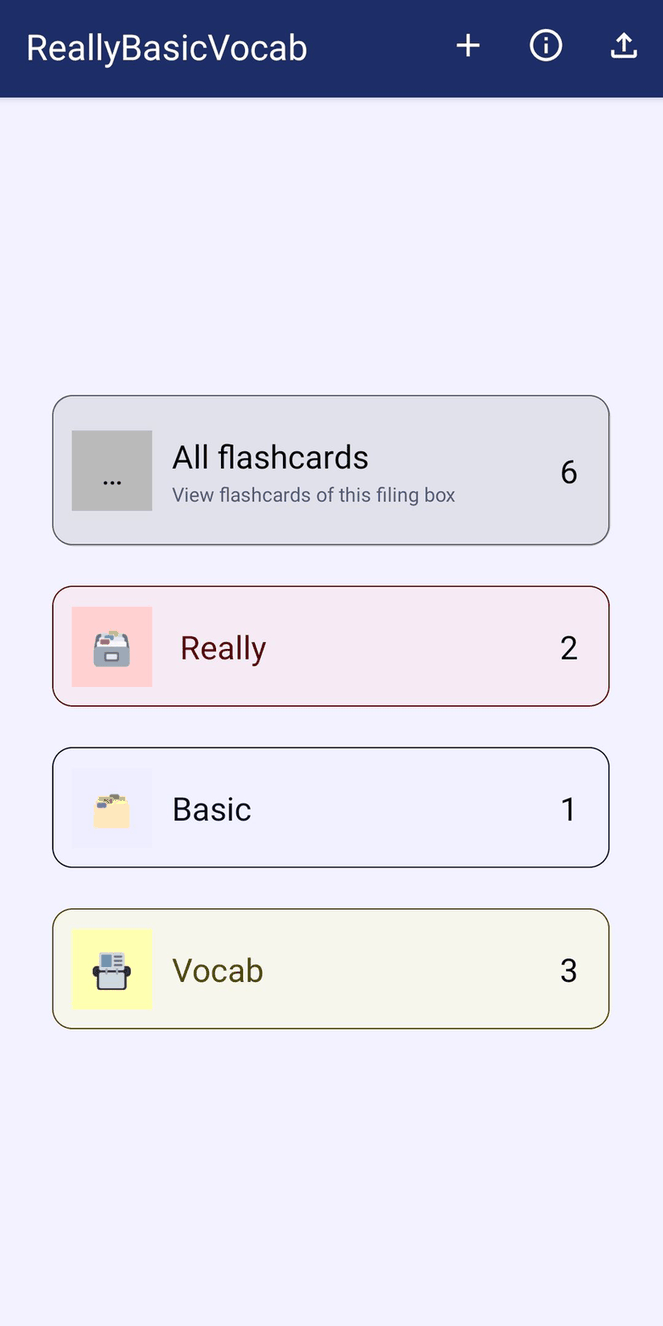The image size is (663, 1326).
Task: Click the Basic label text
Action: point(211,808)
